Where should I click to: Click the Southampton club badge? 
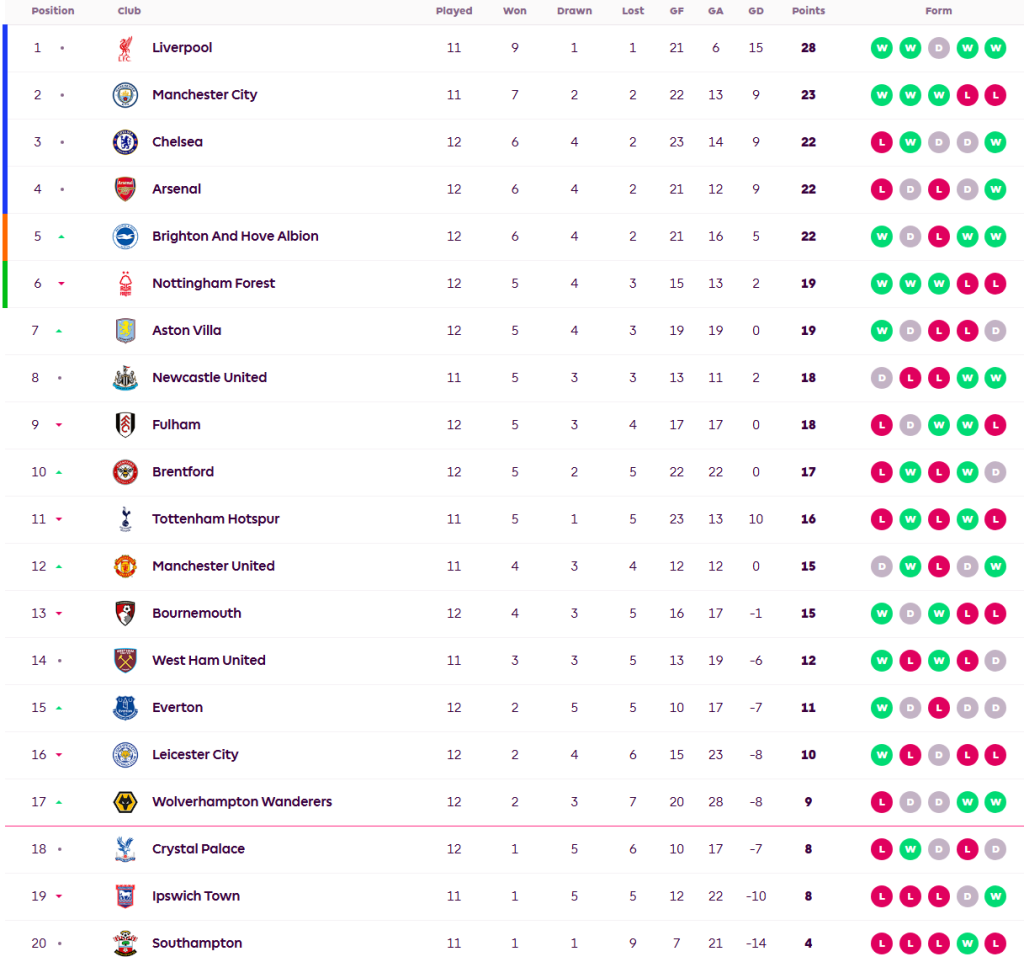(x=125, y=943)
